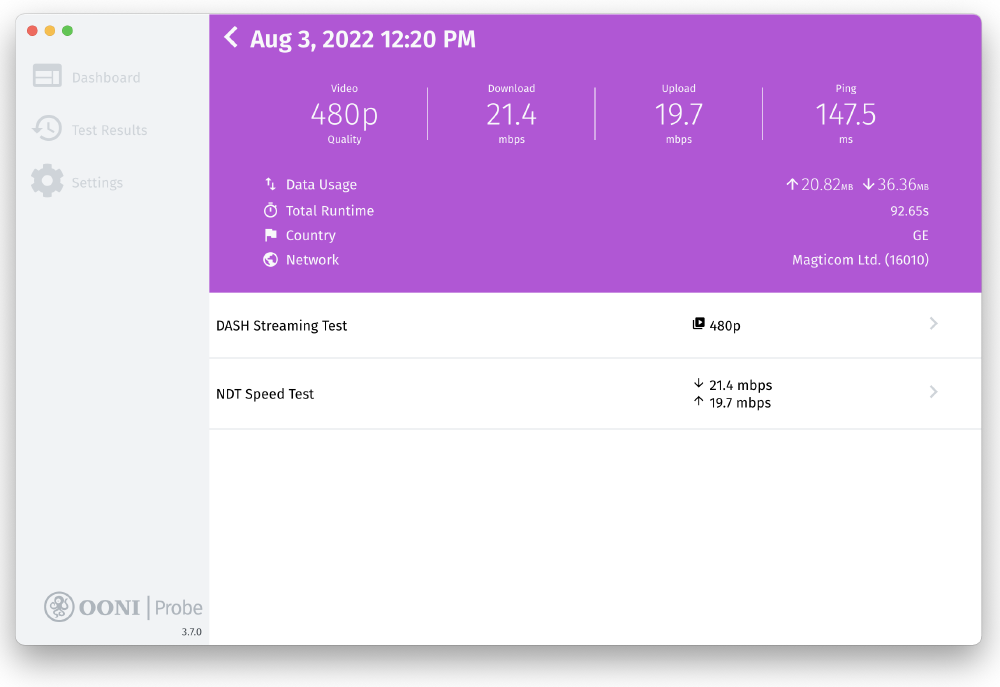Click the download arrow next to 21.4 mbps

point(698,384)
